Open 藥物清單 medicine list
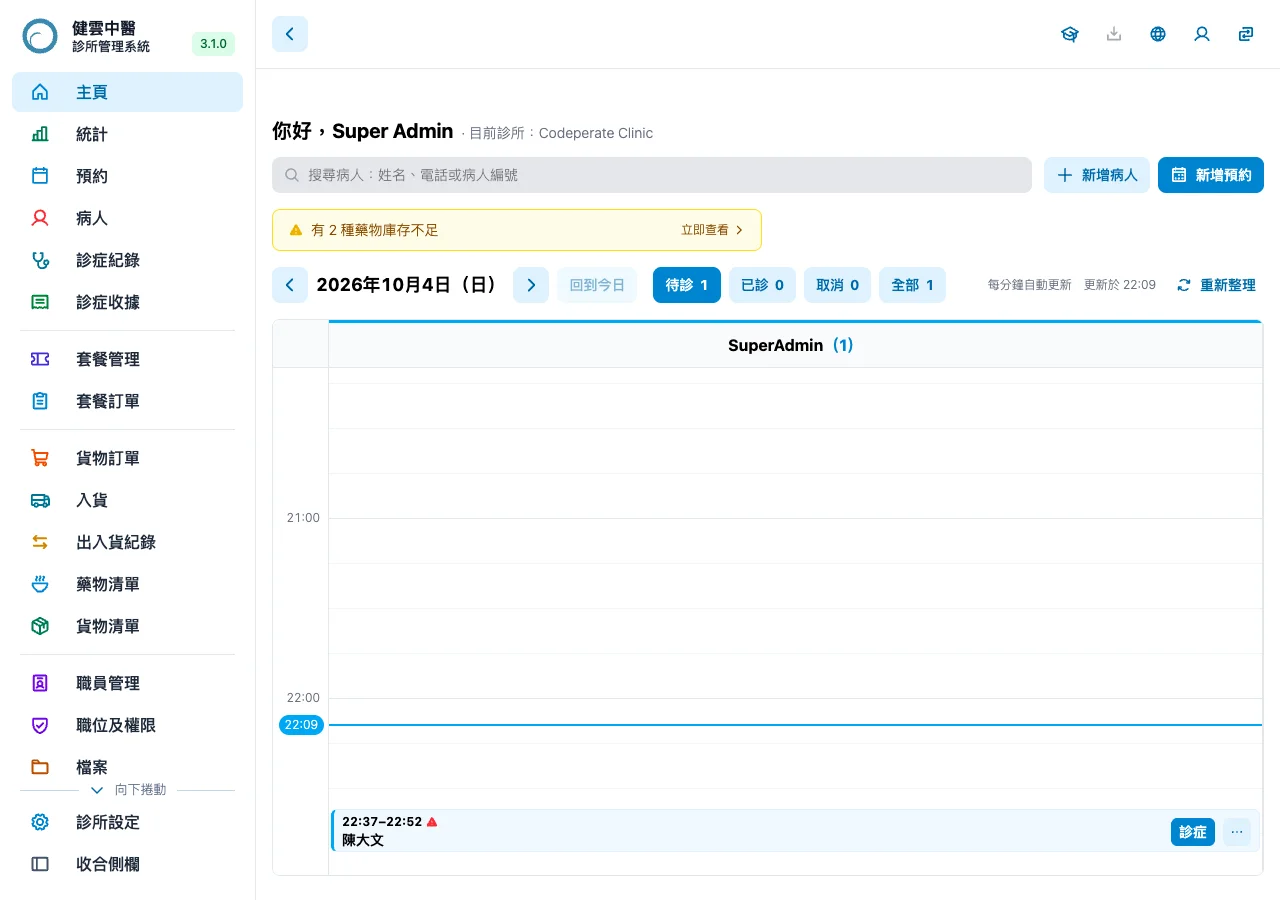 (127, 584)
